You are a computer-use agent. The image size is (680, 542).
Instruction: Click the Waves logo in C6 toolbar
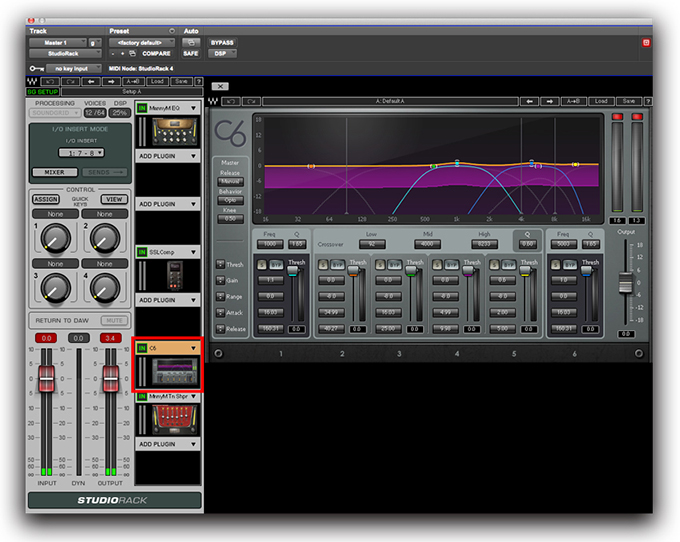[213, 101]
